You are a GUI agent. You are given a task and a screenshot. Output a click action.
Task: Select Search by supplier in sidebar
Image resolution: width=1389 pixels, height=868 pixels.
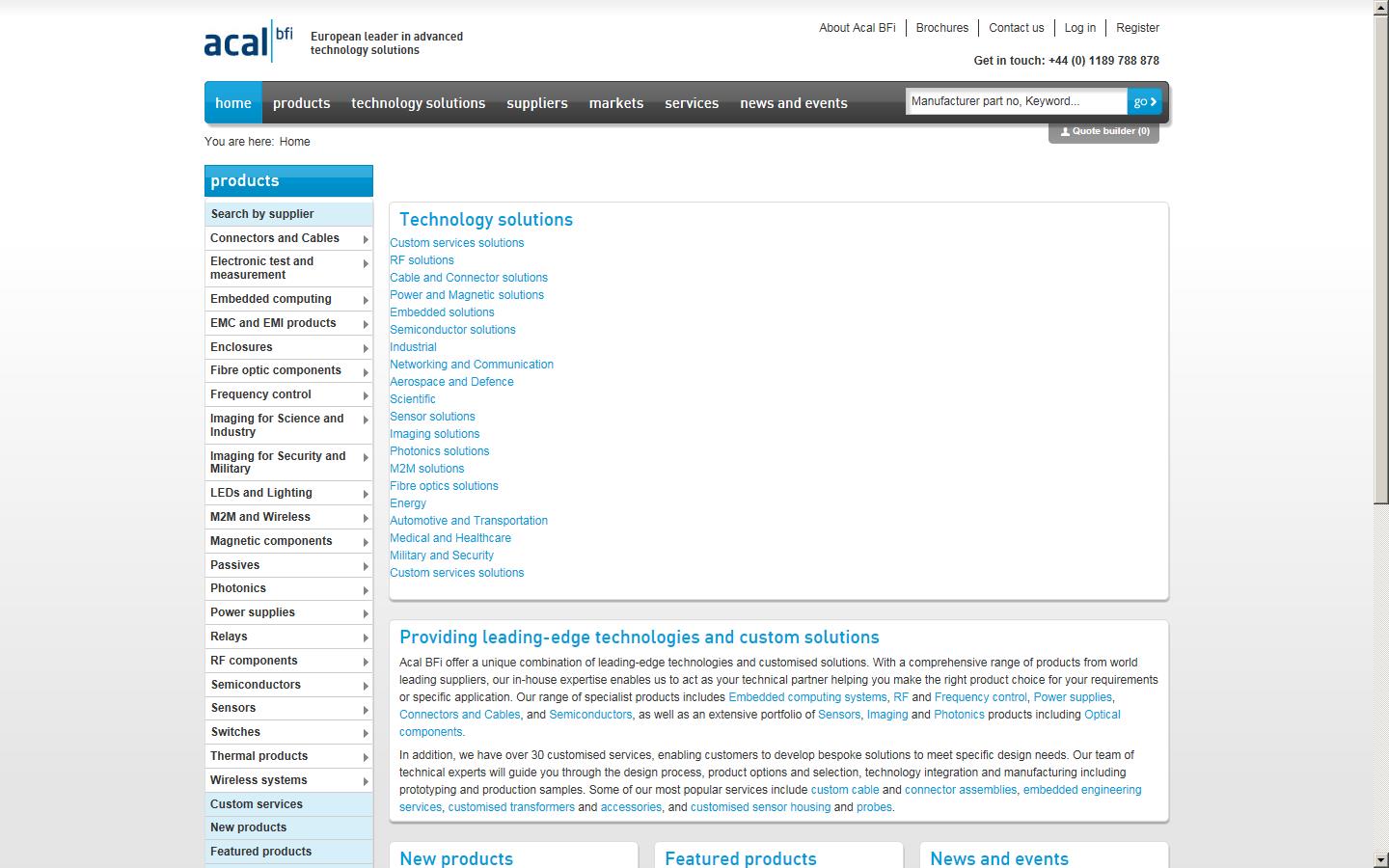point(261,213)
